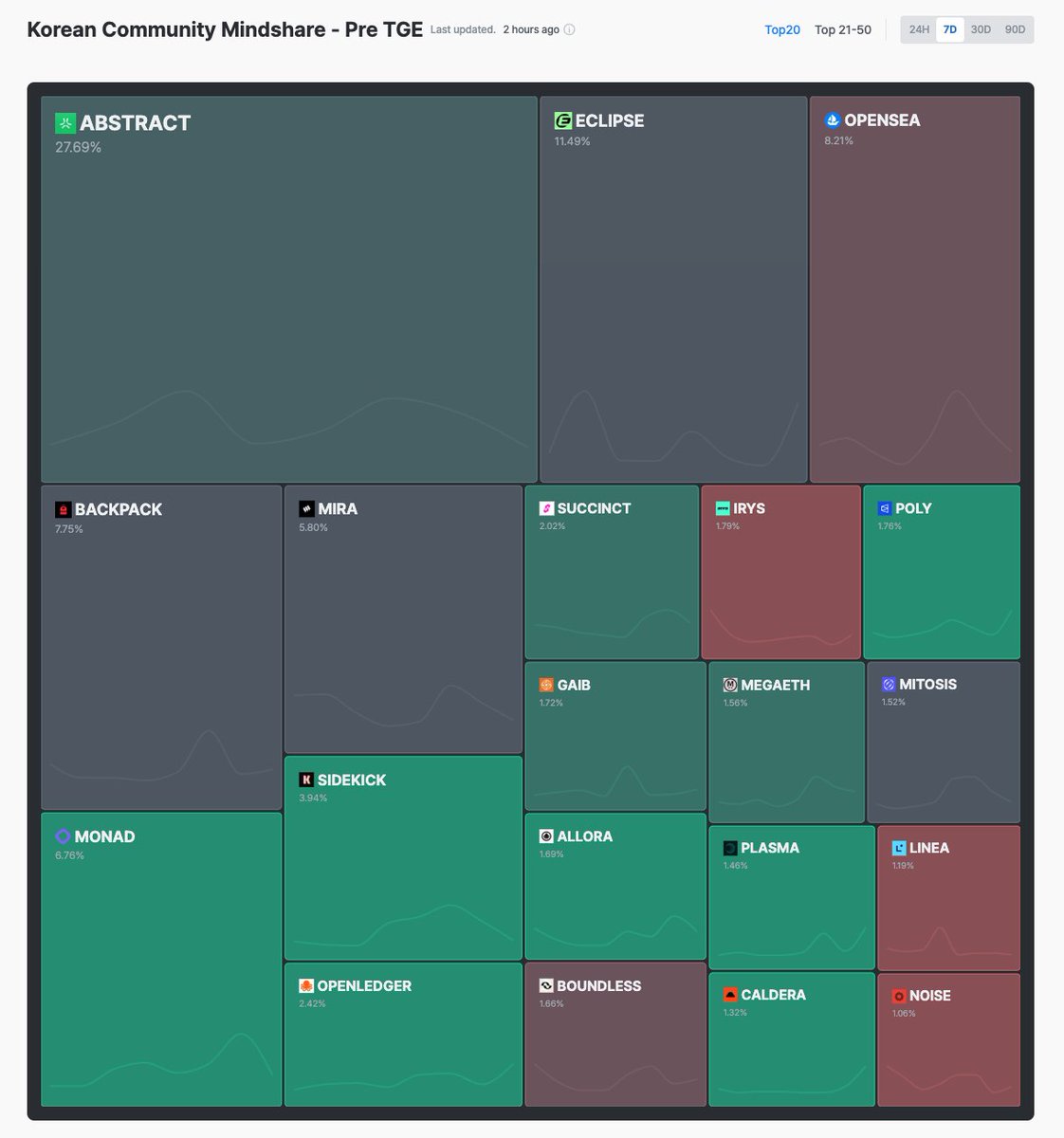
Task: Click the Sidekick logo icon
Action: pos(306,780)
